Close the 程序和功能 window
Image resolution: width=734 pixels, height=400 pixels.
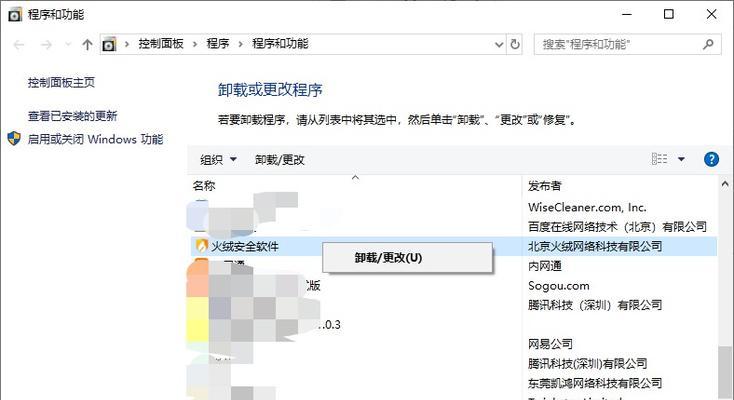711,14
